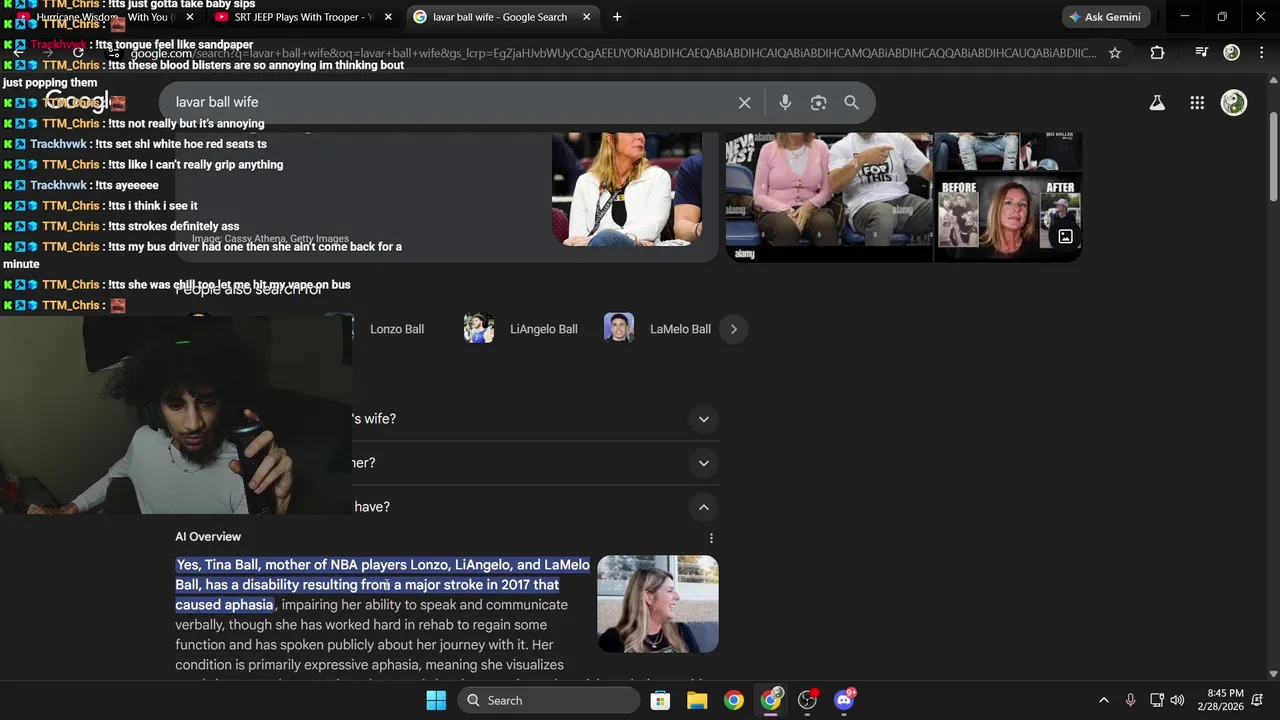Open Search Labs flask icon

pos(1157,102)
